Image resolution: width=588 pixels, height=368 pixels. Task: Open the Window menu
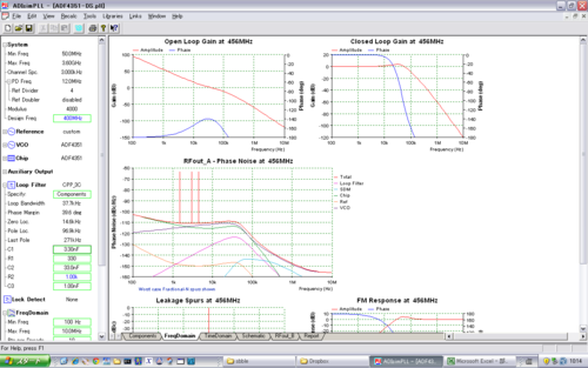point(157,16)
